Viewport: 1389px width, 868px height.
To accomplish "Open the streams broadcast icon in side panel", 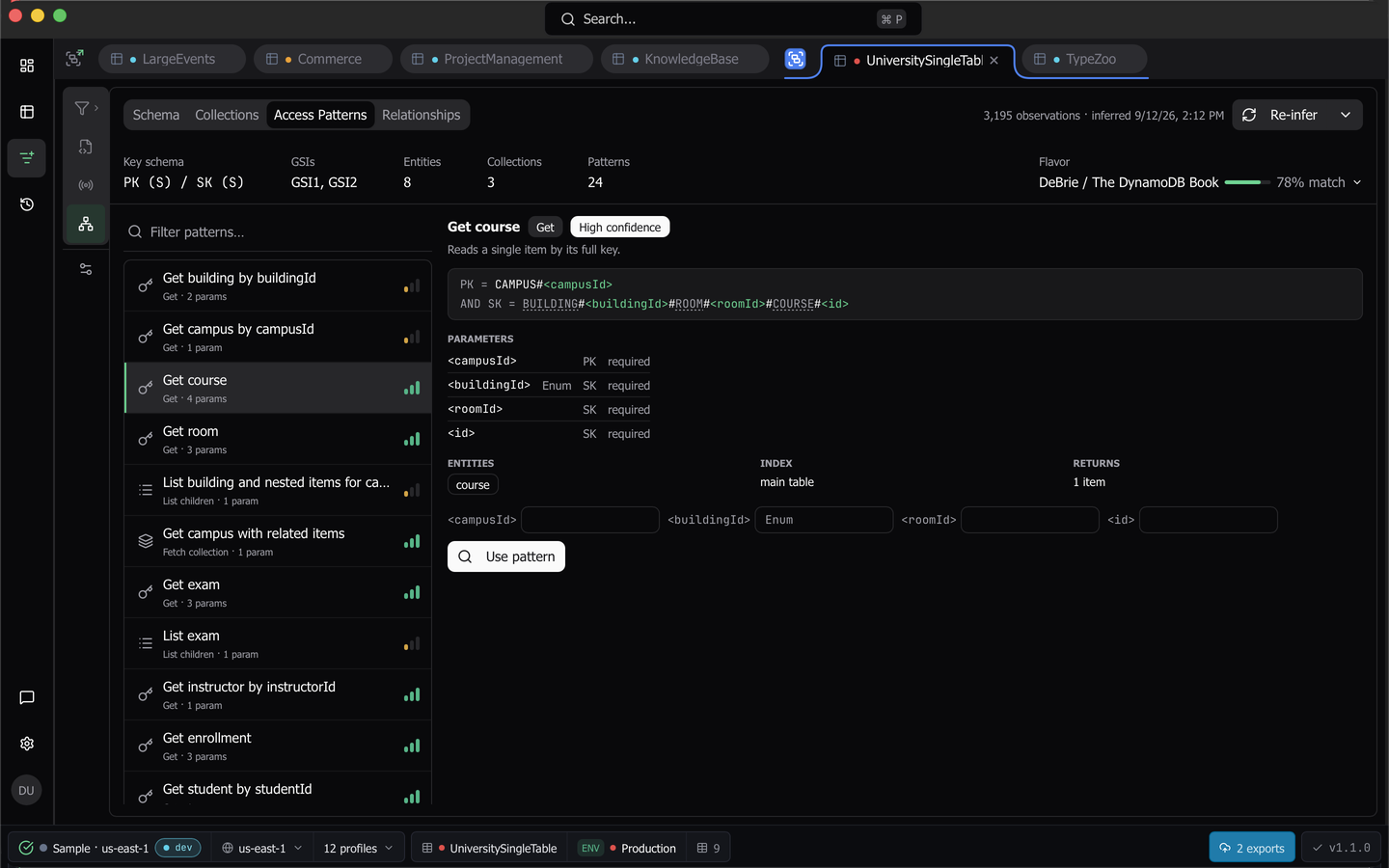I will pyautogui.click(x=86, y=185).
